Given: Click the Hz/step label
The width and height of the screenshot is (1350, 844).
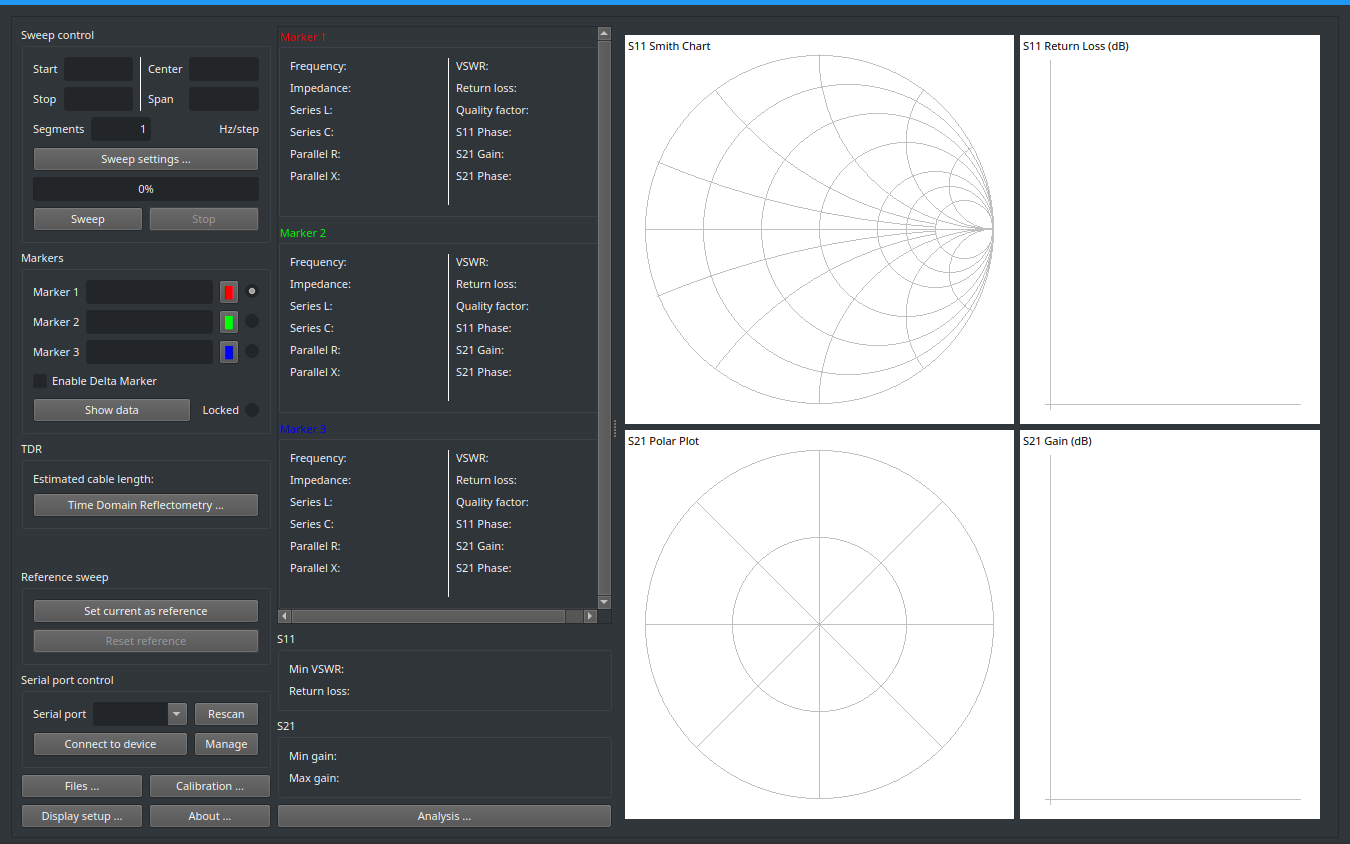Looking at the screenshot, I should click(x=239, y=129).
